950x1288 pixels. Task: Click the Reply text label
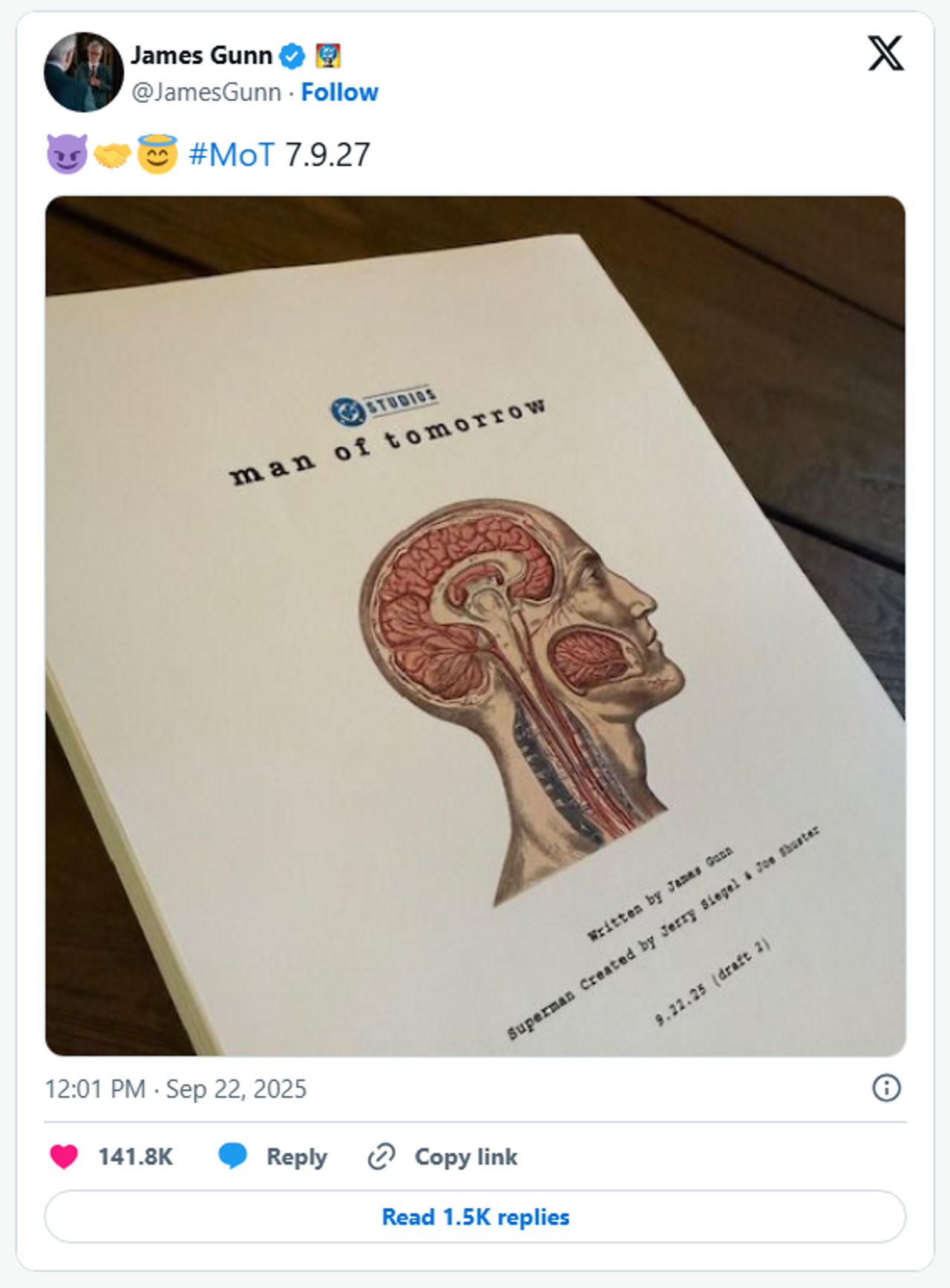297,1157
